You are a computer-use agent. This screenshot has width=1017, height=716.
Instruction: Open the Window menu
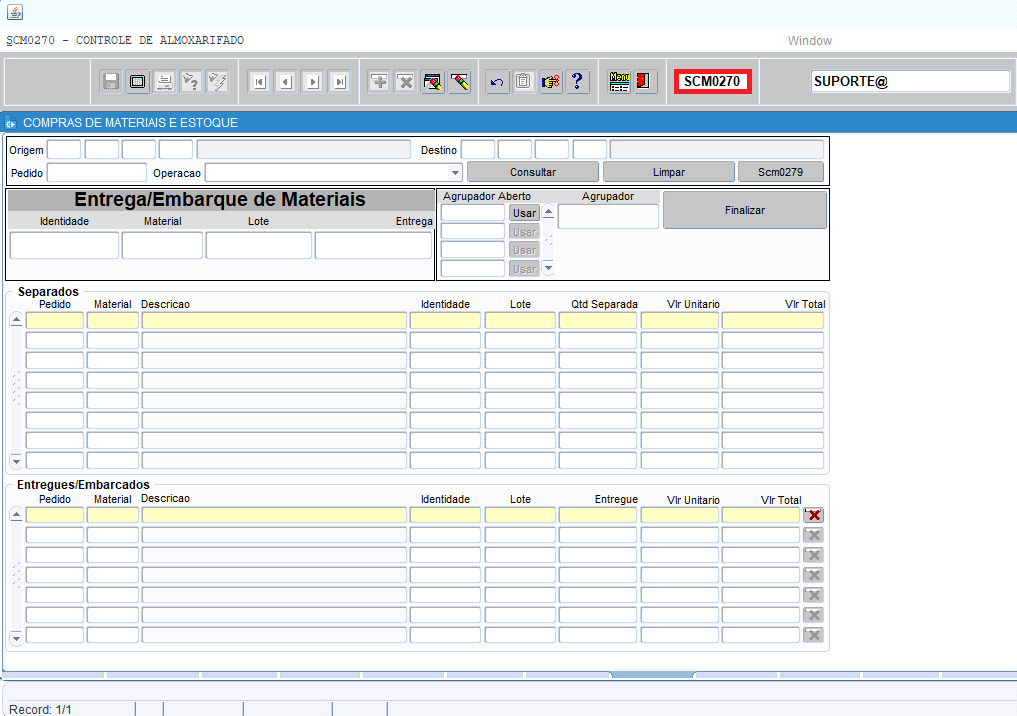pyautogui.click(x=809, y=41)
